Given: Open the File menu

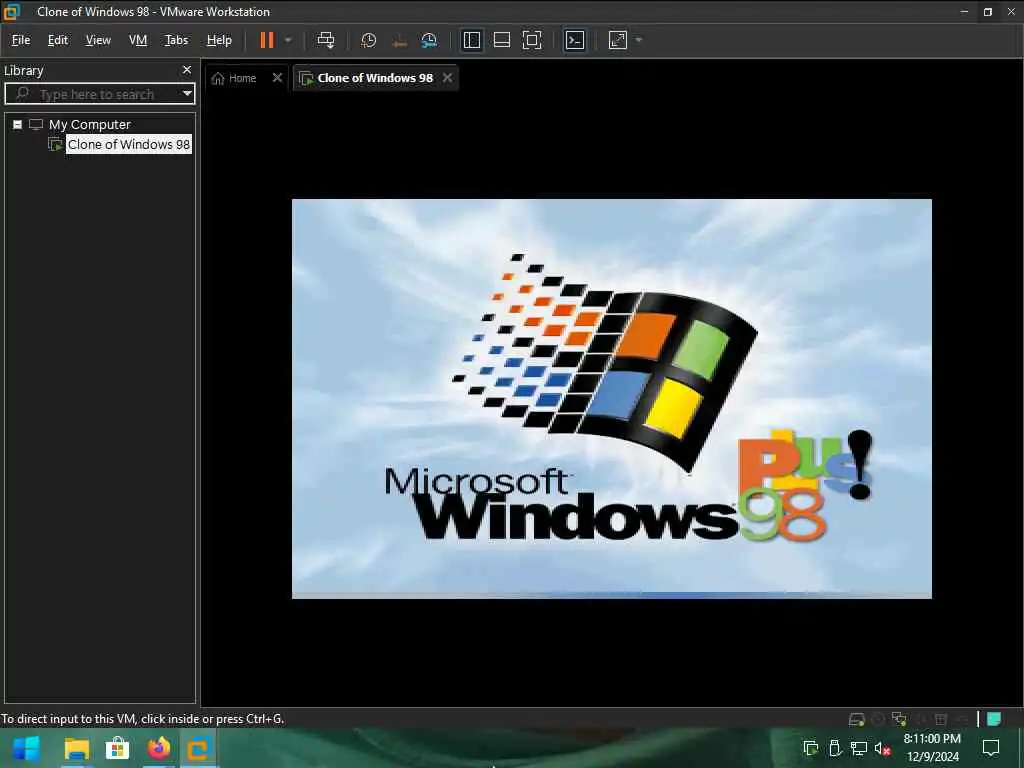Looking at the screenshot, I should click(21, 40).
